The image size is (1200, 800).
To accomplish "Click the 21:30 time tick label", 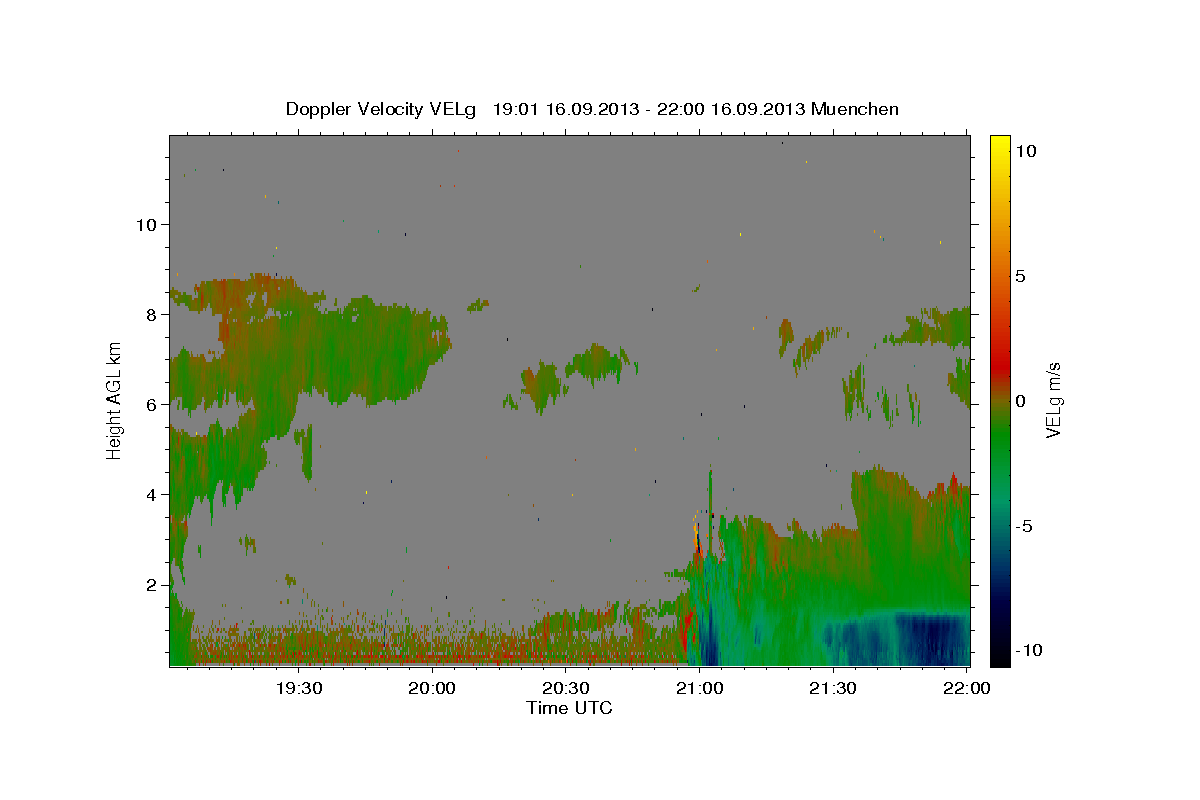I will click(833, 688).
